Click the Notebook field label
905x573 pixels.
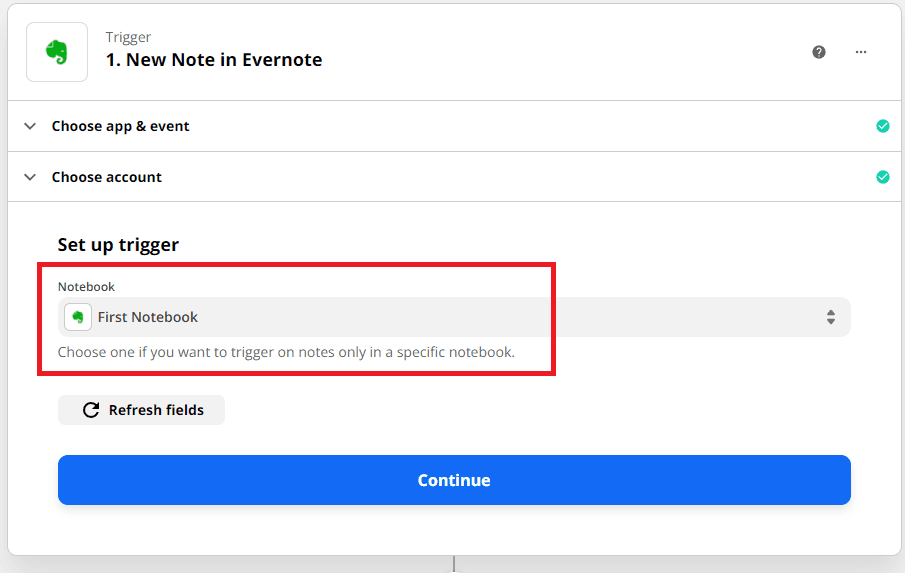[86, 287]
